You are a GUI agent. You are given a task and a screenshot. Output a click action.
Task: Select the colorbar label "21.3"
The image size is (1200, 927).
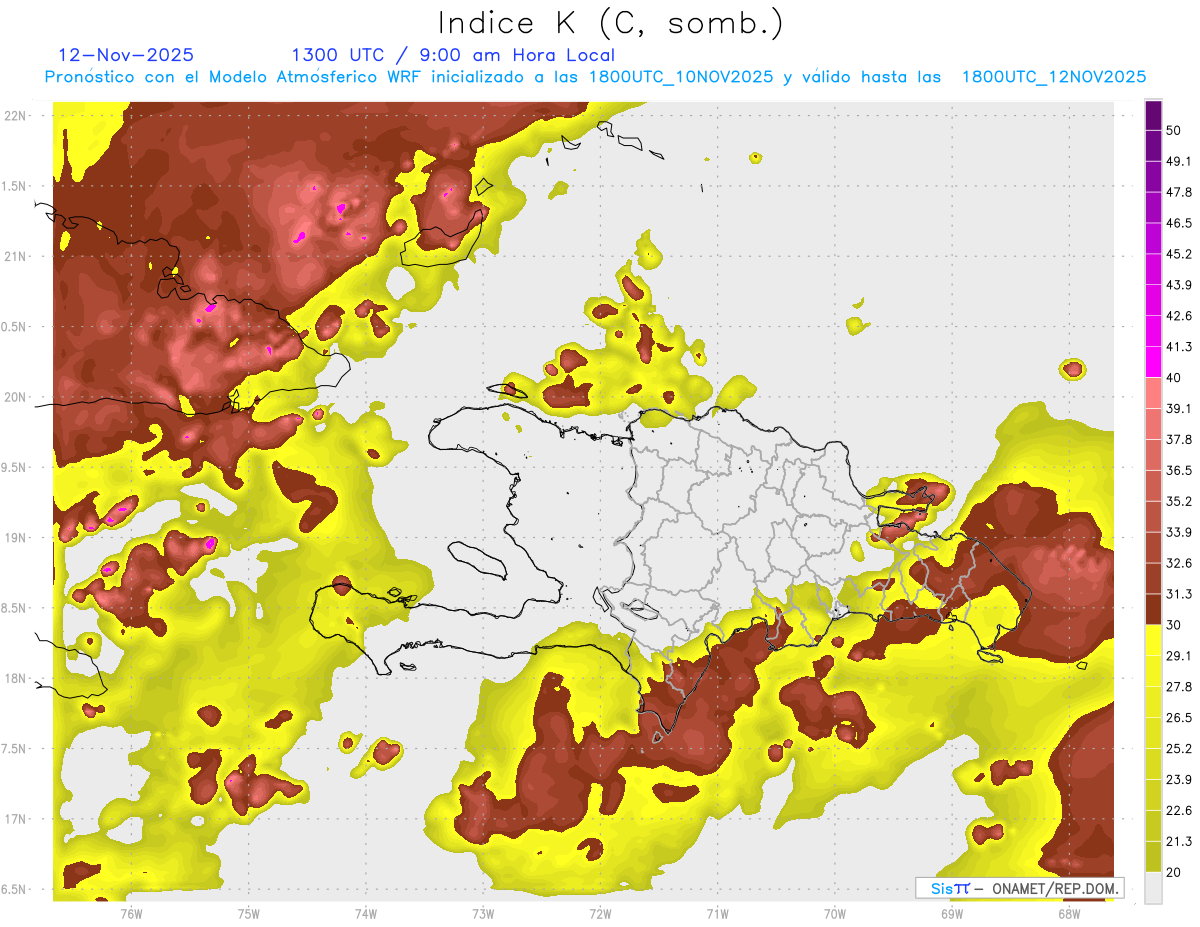[1179, 841]
